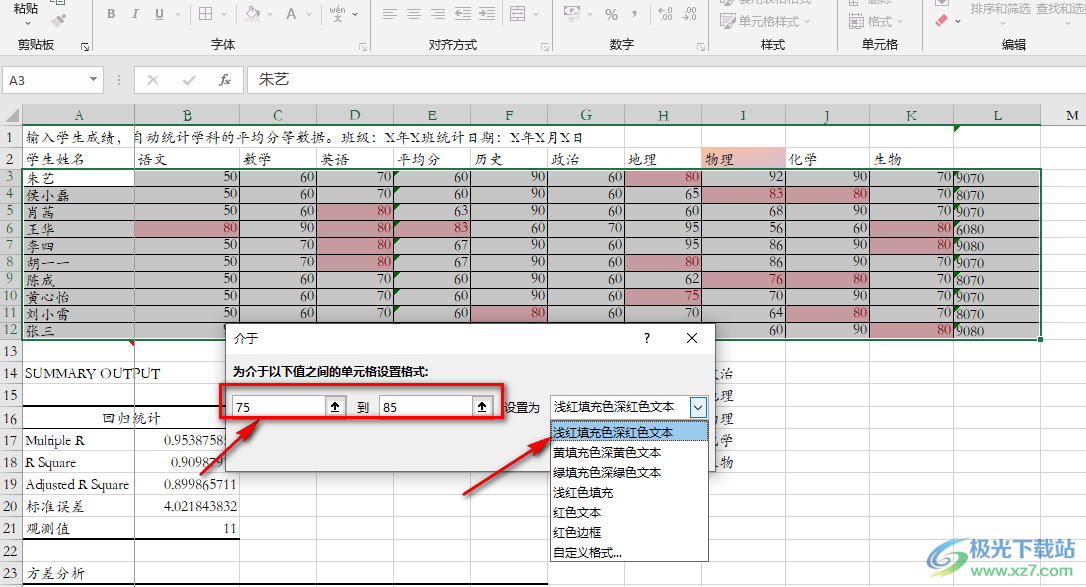Choose 浅红填充色深红色文本 from the list
Screen dimensions: 1086x587
pos(629,433)
